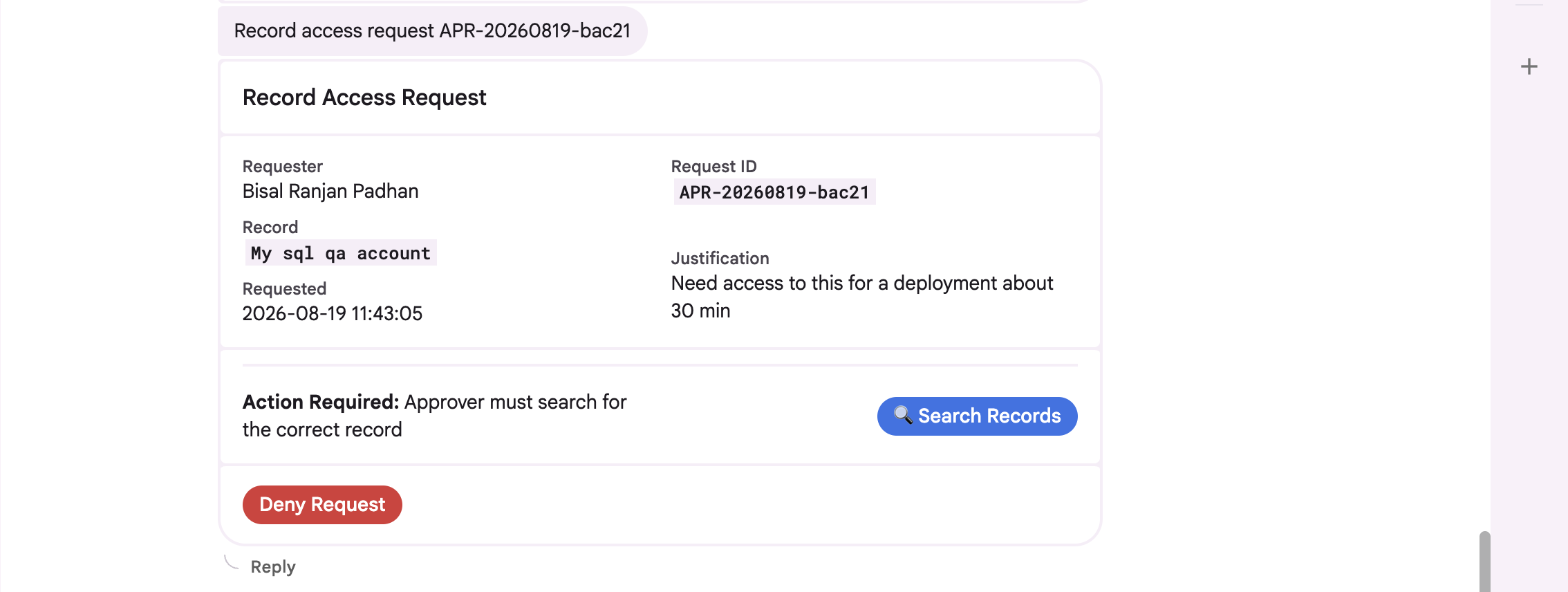Click the 'Record' field label
This screenshot has width=1568, height=592.
coord(270,227)
